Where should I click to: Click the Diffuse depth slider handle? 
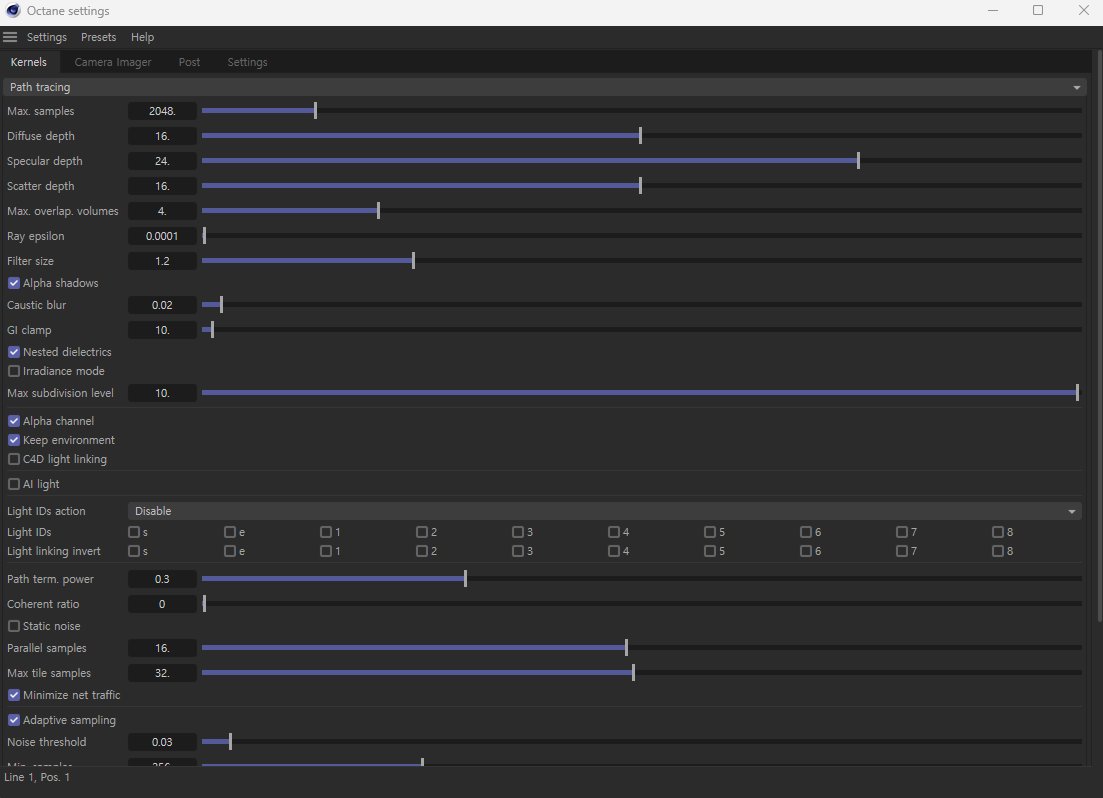tap(641, 136)
